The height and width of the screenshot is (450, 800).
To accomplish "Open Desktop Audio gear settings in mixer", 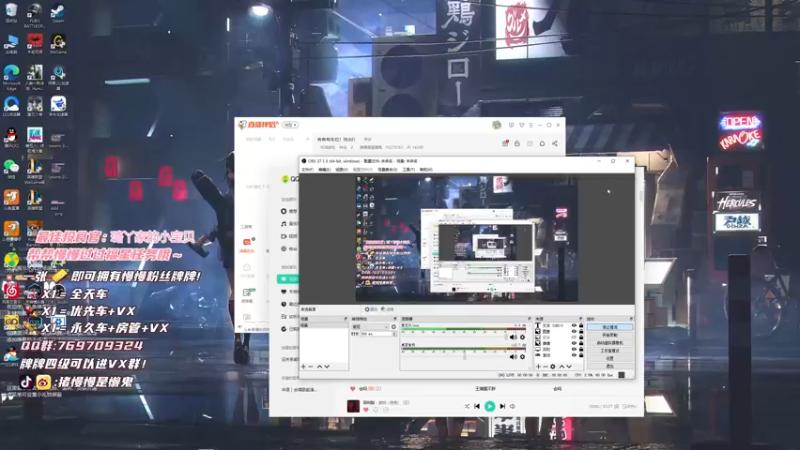I will coord(522,357).
